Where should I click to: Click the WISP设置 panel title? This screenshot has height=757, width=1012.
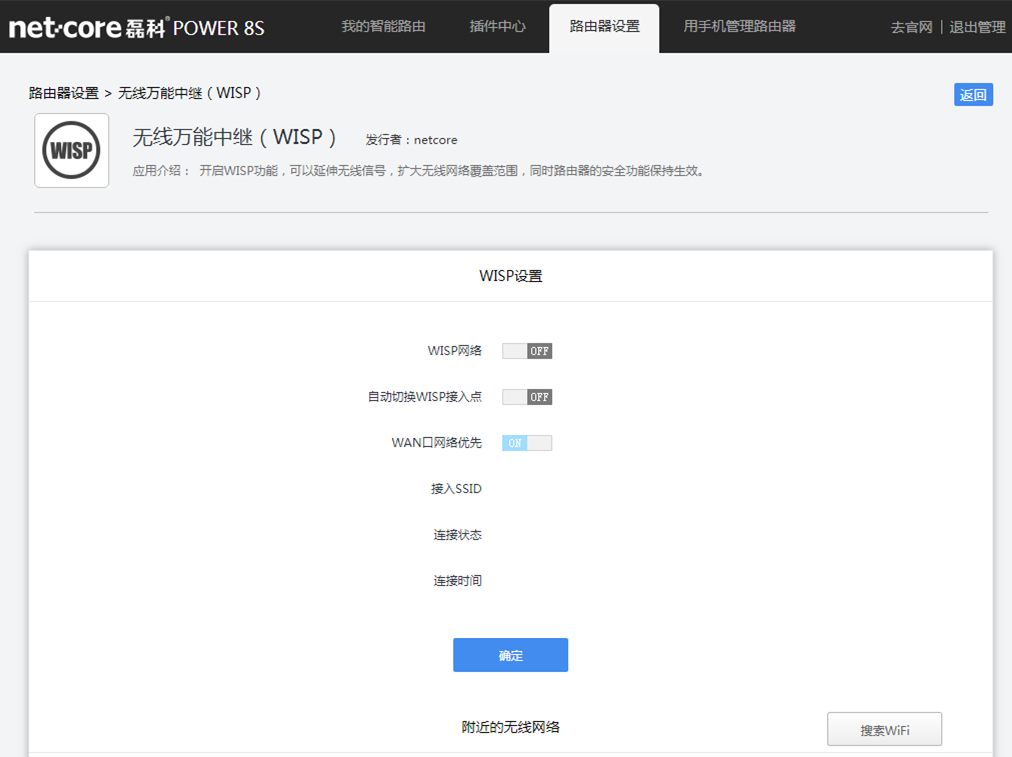coord(510,275)
